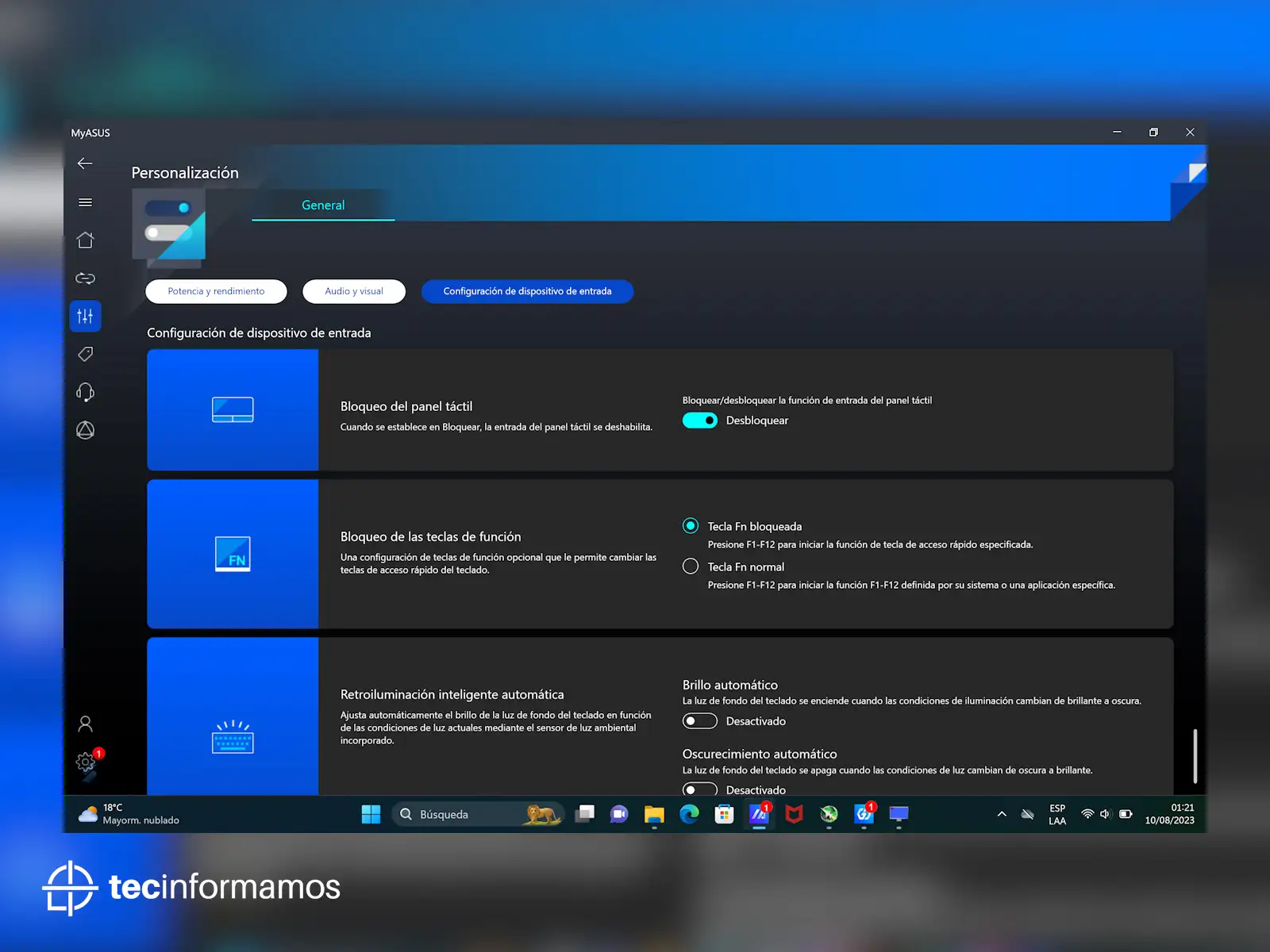Expand hidden system tray icons chevron
The image size is (1270, 952).
coord(1002,814)
